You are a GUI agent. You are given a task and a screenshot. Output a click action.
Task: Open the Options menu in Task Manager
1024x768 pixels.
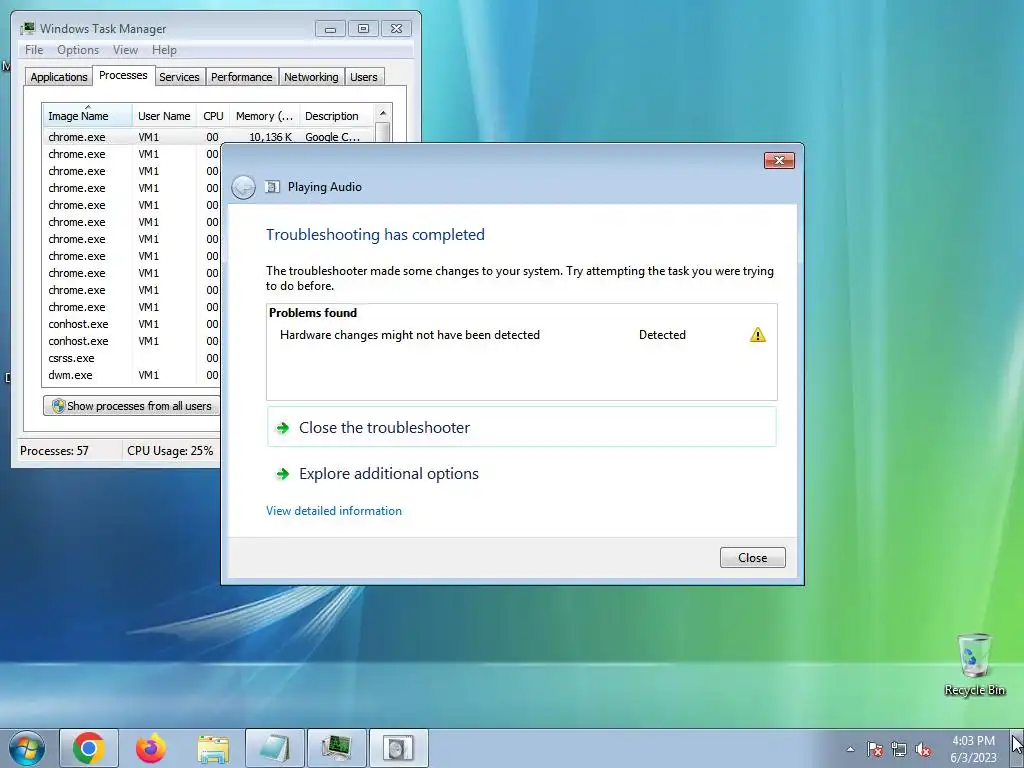(x=78, y=50)
